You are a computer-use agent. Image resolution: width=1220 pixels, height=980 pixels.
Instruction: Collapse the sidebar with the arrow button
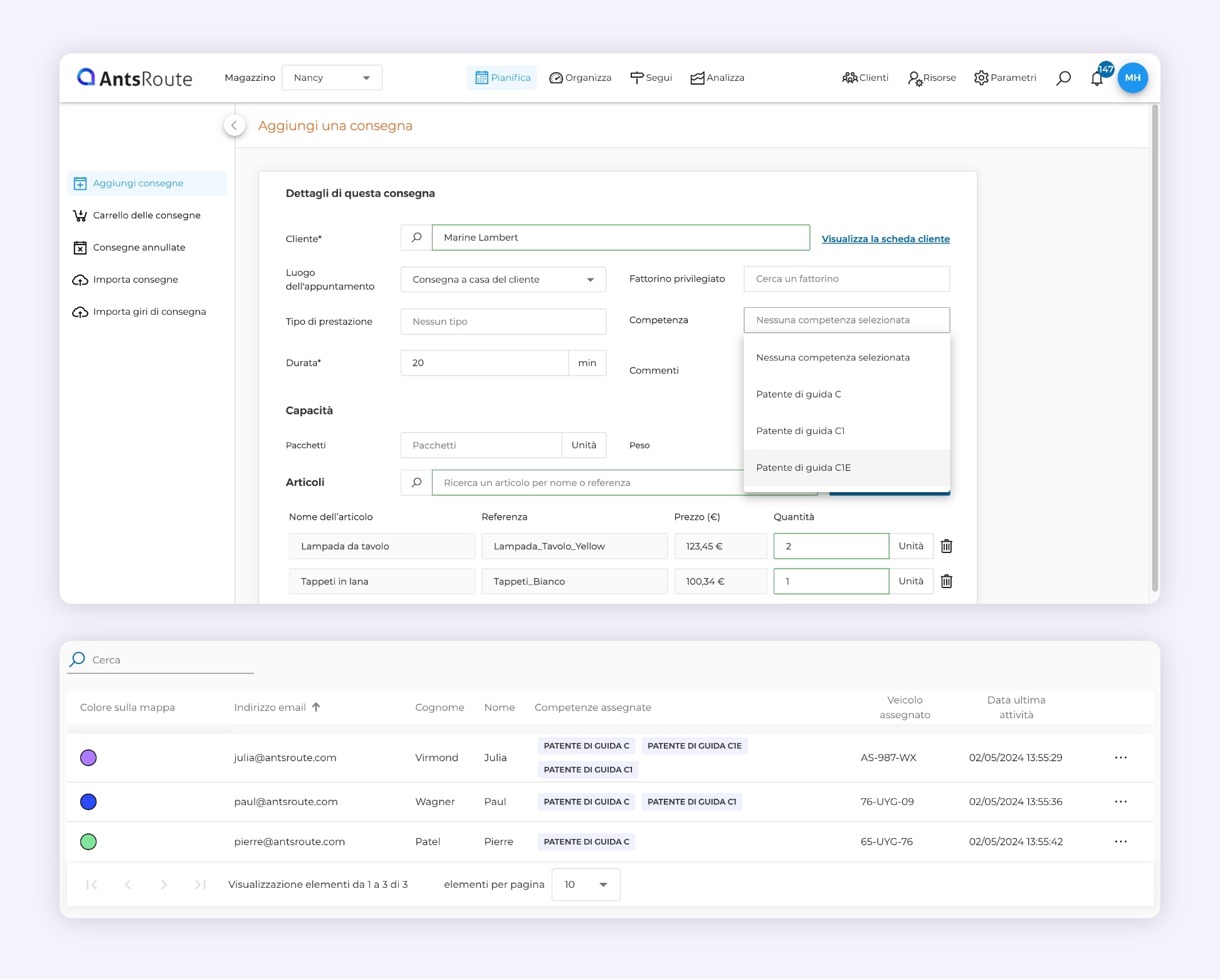click(234, 125)
